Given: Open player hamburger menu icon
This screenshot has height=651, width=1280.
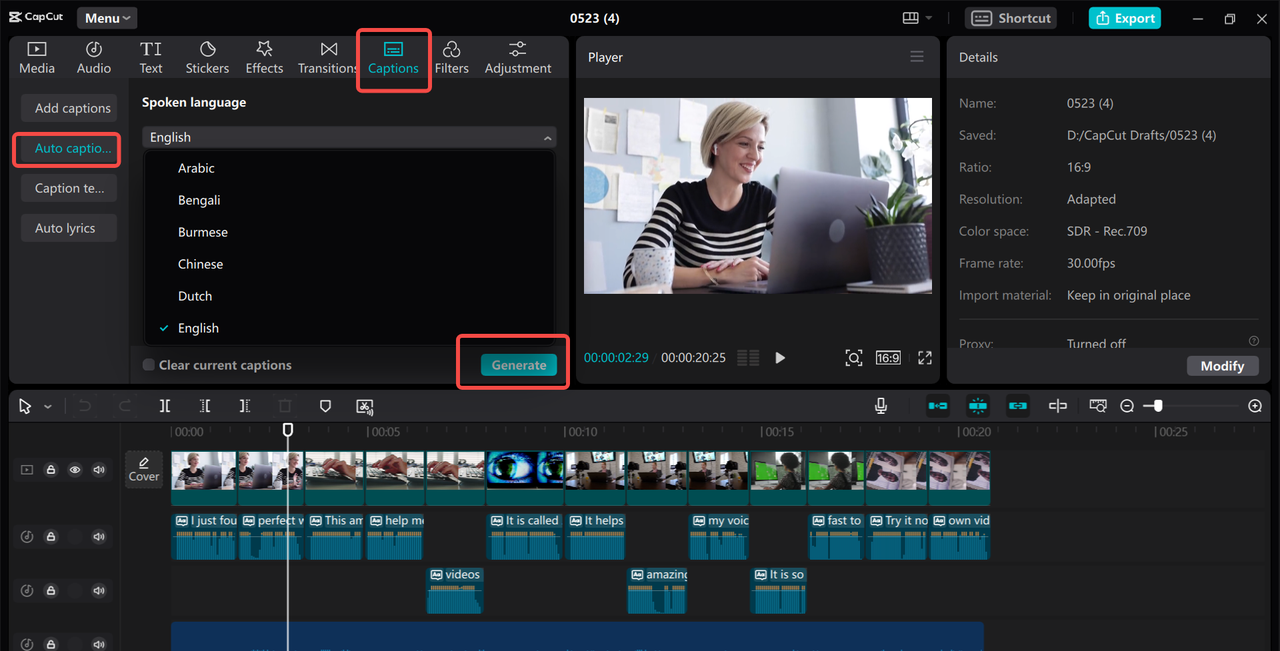Looking at the screenshot, I should [917, 57].
